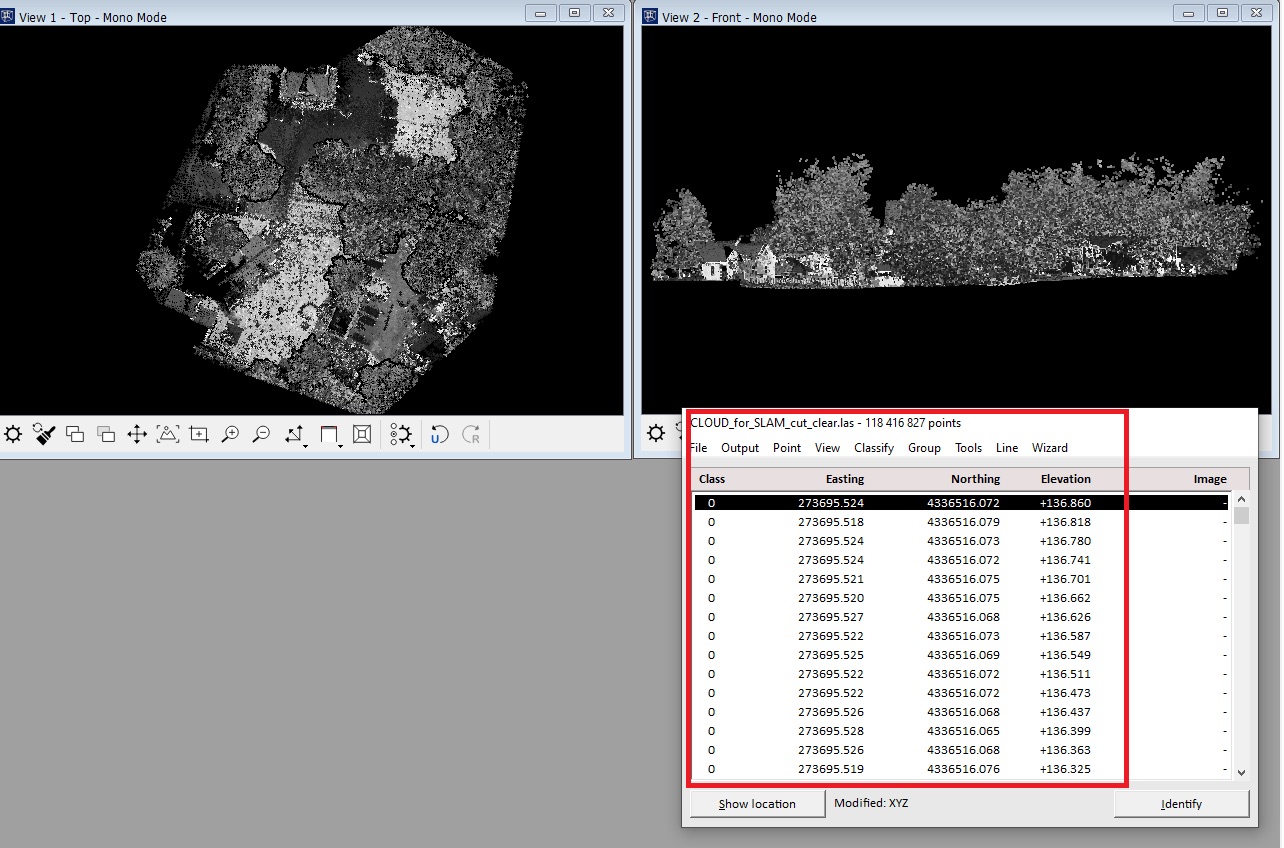Open the Classify menu in TerraScan
Viewport: 1284px width, 848px height.
[873, 448]
